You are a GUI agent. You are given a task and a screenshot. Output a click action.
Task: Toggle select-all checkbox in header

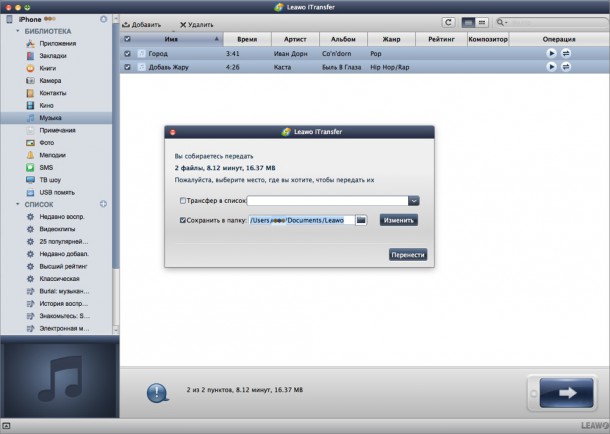127,39
